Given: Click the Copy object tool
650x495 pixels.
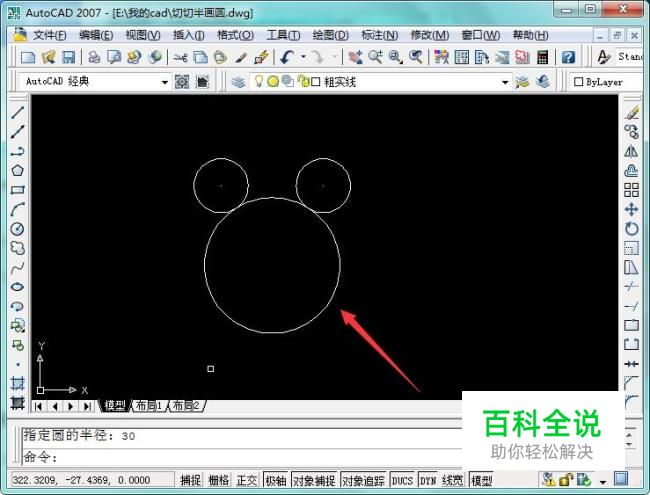Looking at the screenshot, I should point(631,132).
